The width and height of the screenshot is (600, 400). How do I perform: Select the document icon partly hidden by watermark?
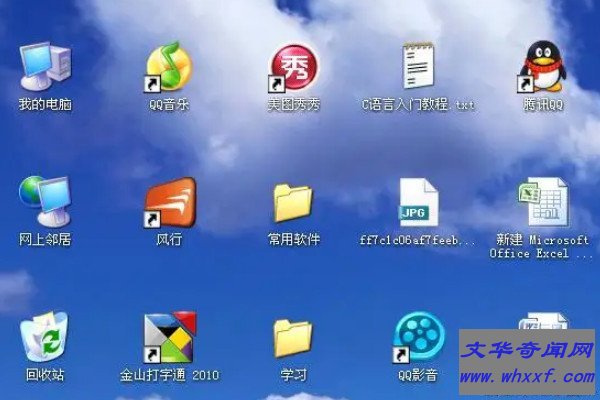click(x=542, y=323)
